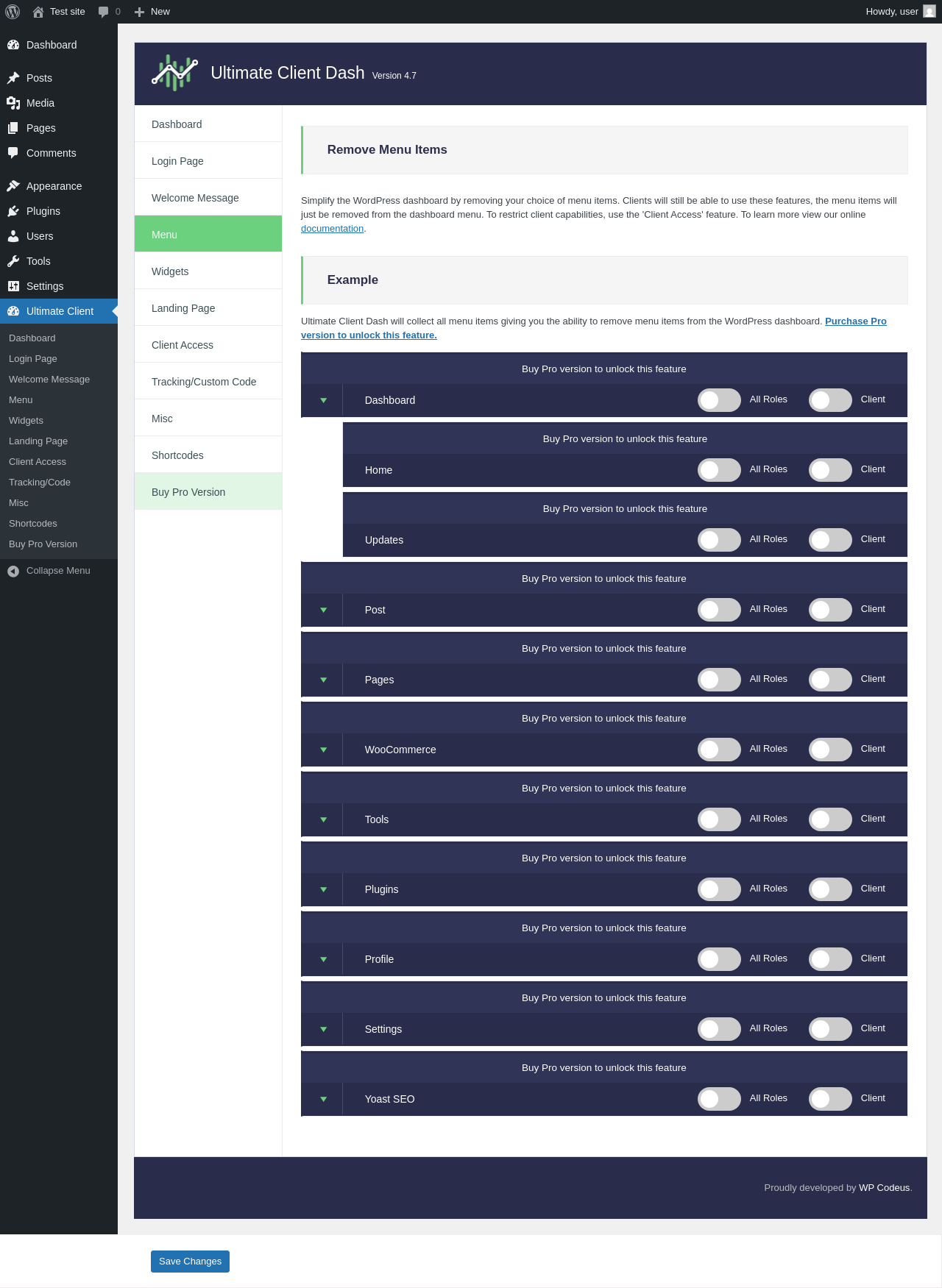
Task: Click the Ultimate Client Dash chart logo
Action: (174, 73)
